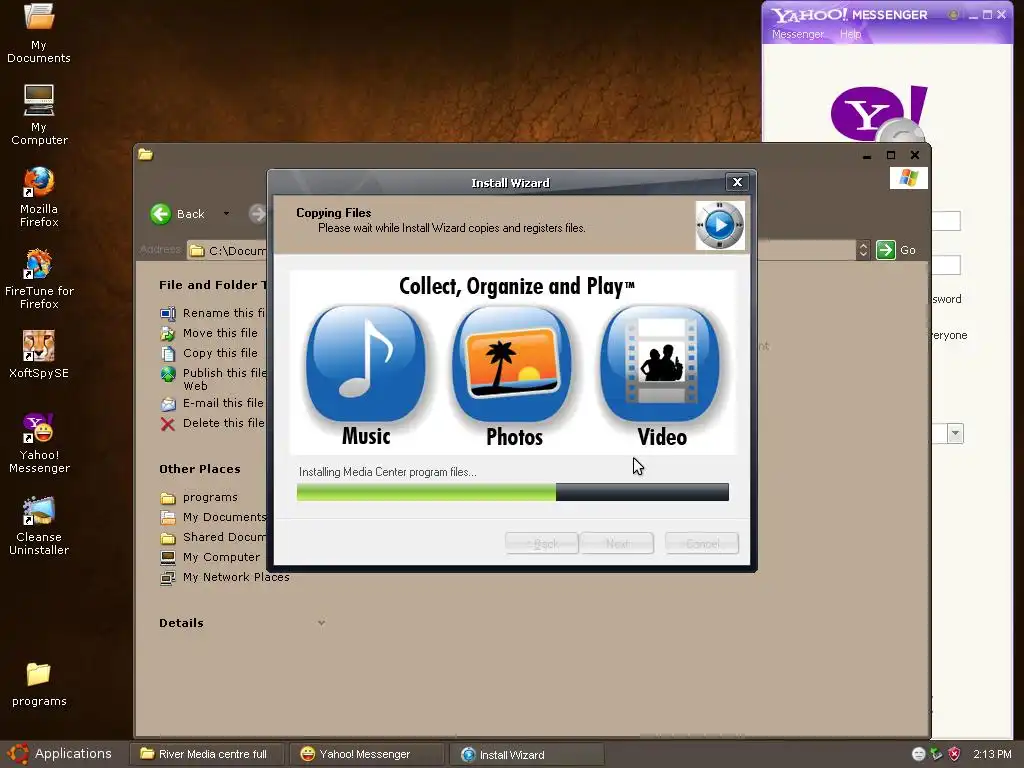The width and height of the screenshot is (1024, 768).
Task: Click E-mail this file envelope icon
Action: [x=168, y=404]
